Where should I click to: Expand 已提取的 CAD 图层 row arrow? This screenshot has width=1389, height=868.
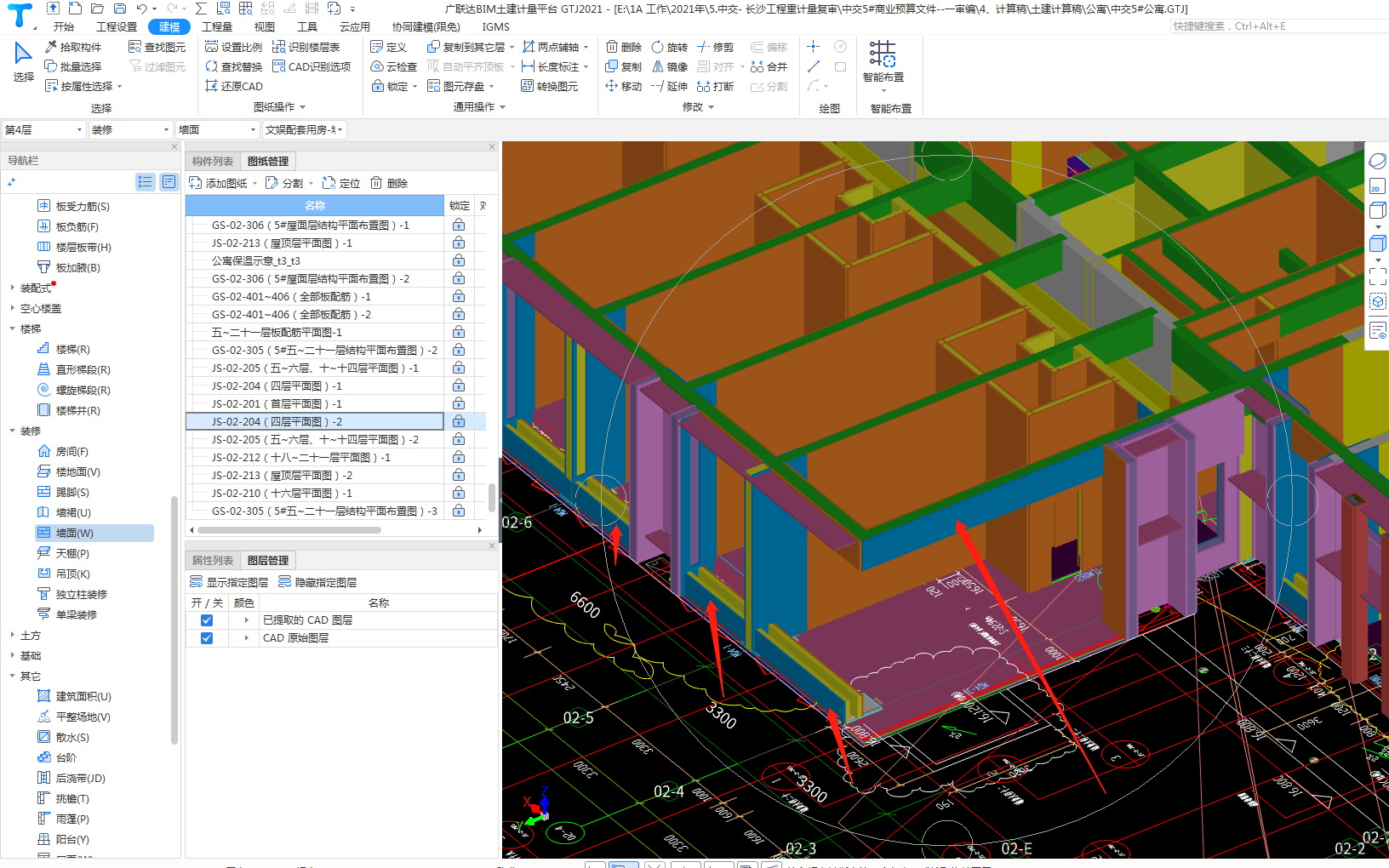point(247,620)
